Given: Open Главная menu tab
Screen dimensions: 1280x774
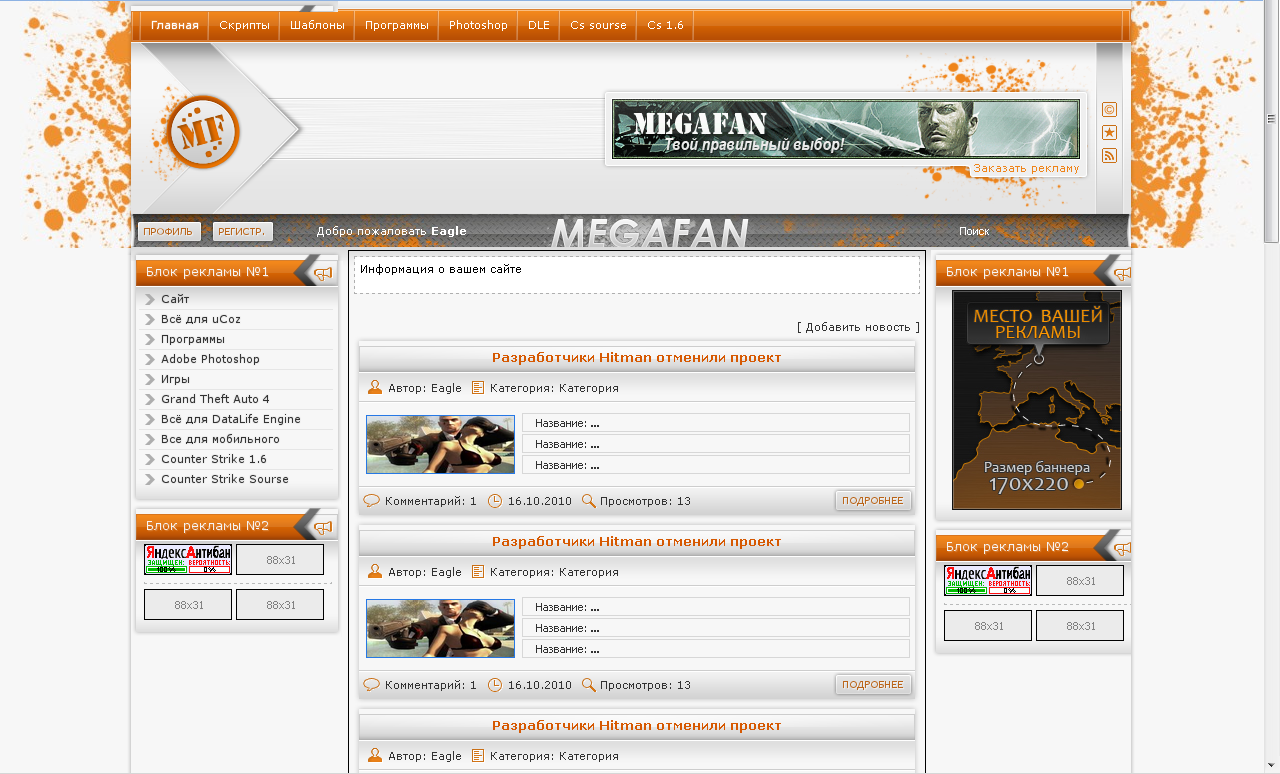Looking at the screenshot, I should click(175, 26).
